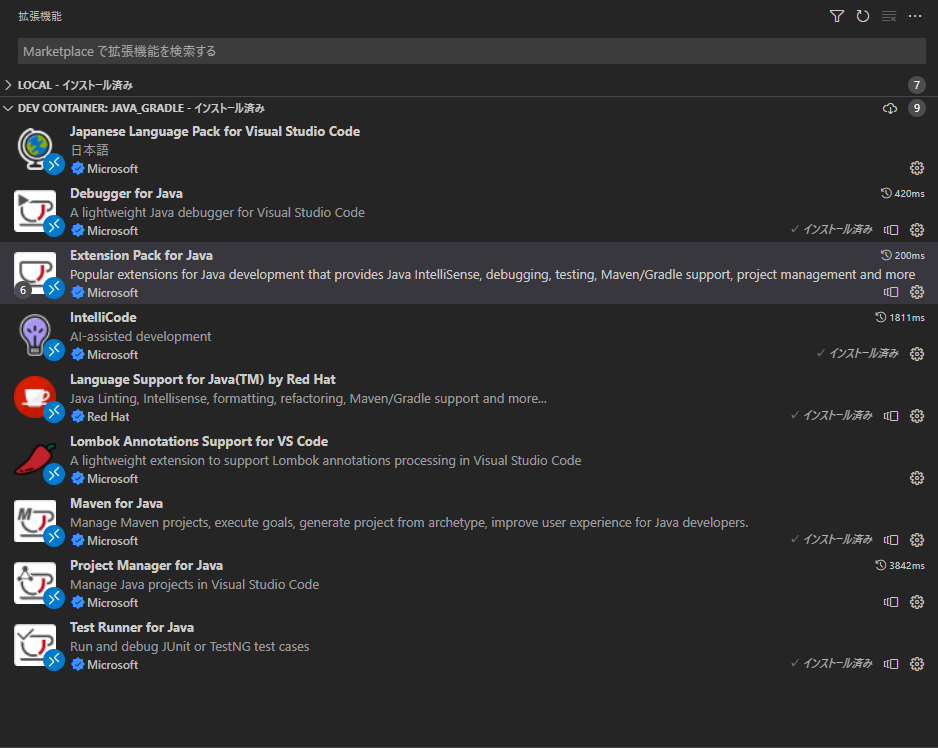Open gear menu for IntelliCode
The width and height of the screenshot is (938, 748).
(x=917, y=354)
